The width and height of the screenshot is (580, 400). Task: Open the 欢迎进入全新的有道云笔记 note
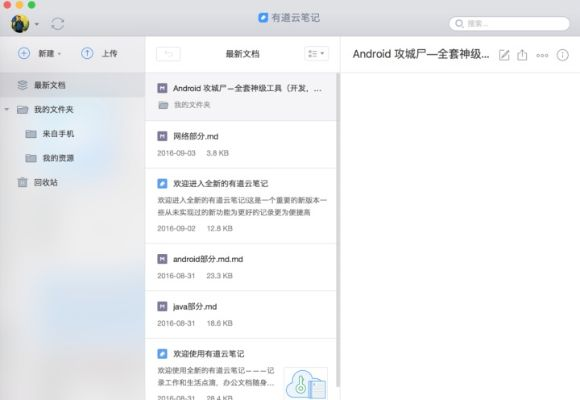241,206
